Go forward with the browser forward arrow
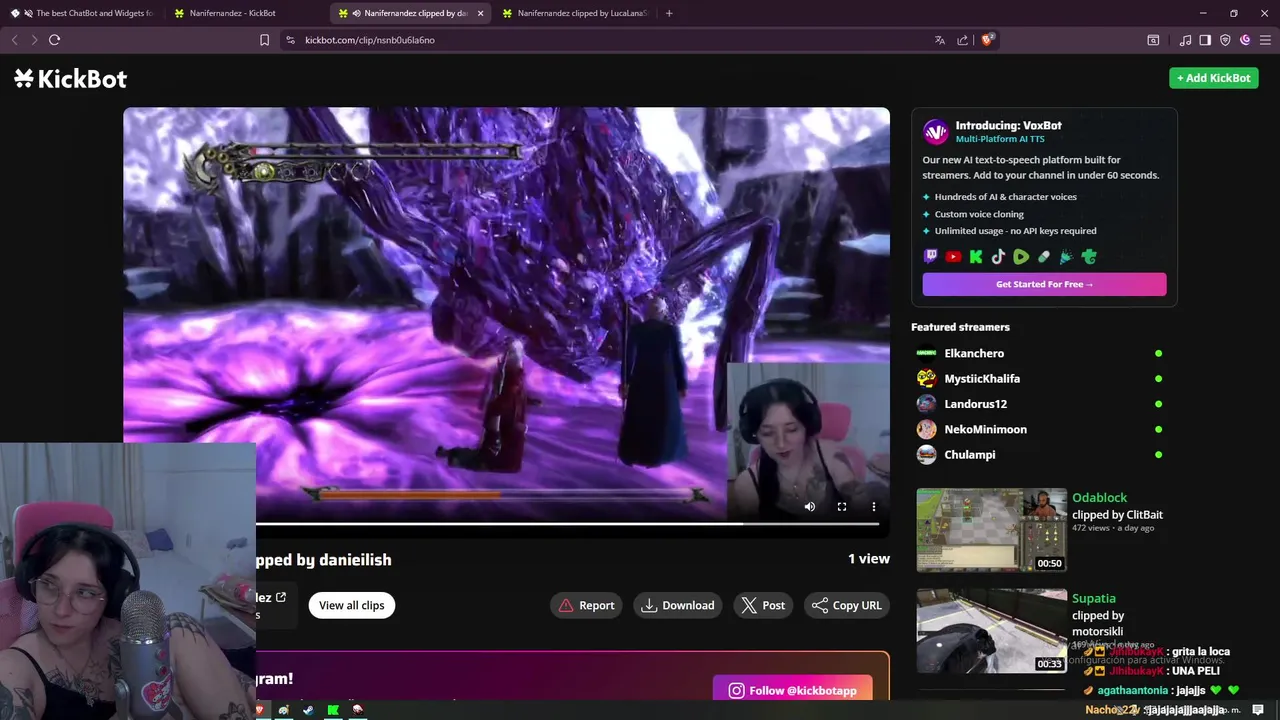 (x=34, y=40)
